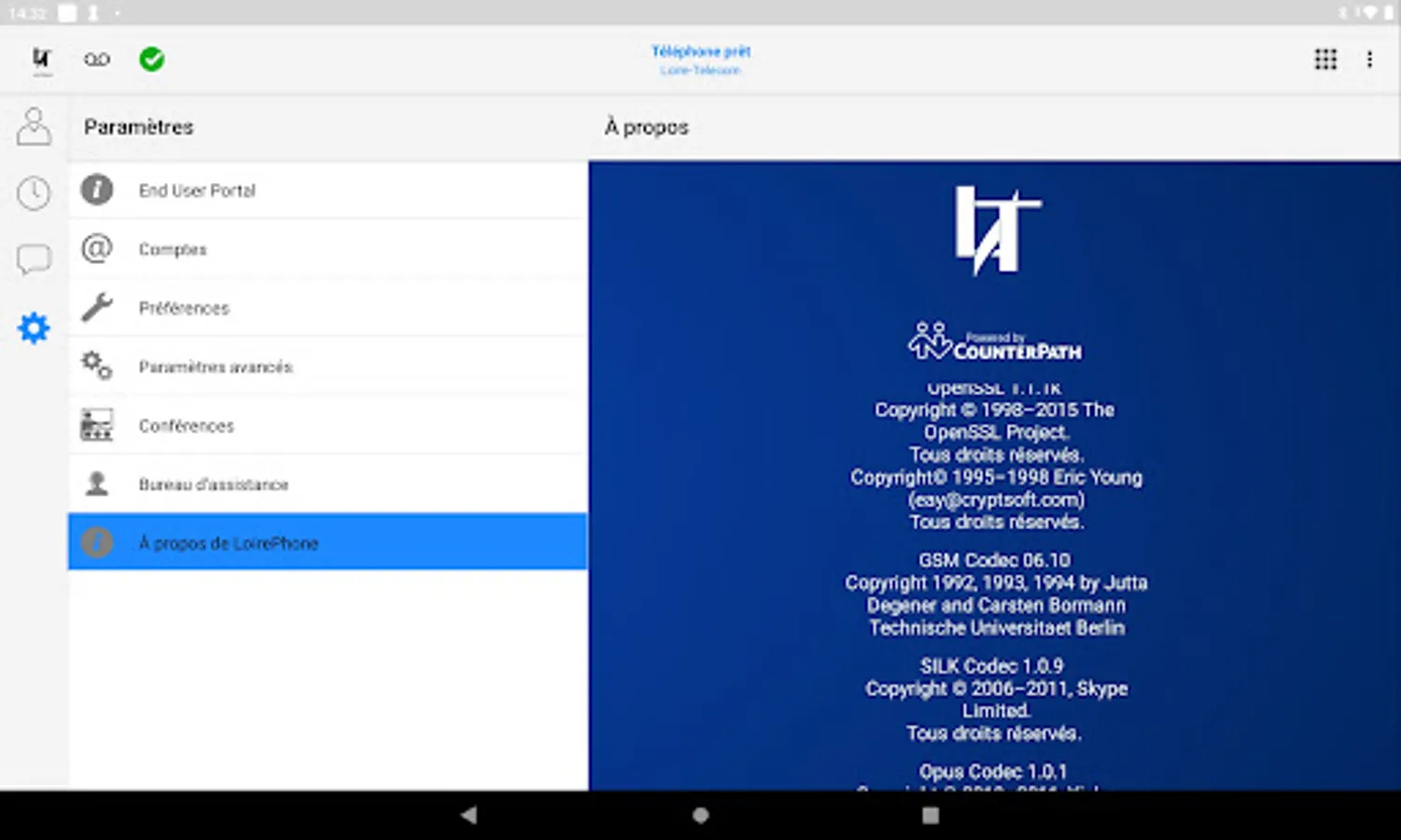
Task: Tap the Conférences icon
Action: click(x=97, y=425)
